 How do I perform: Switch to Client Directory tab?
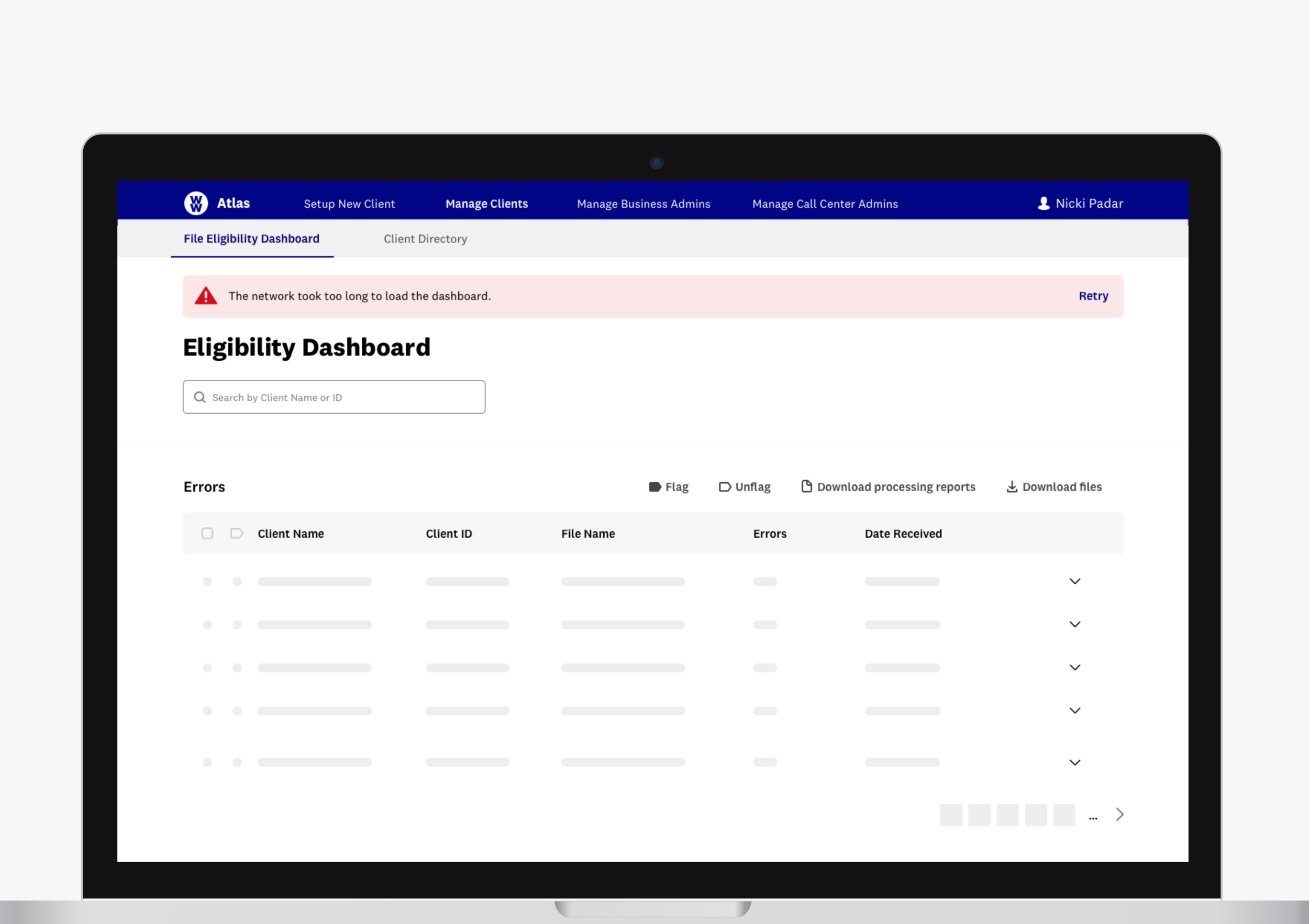tap(425, 239)
